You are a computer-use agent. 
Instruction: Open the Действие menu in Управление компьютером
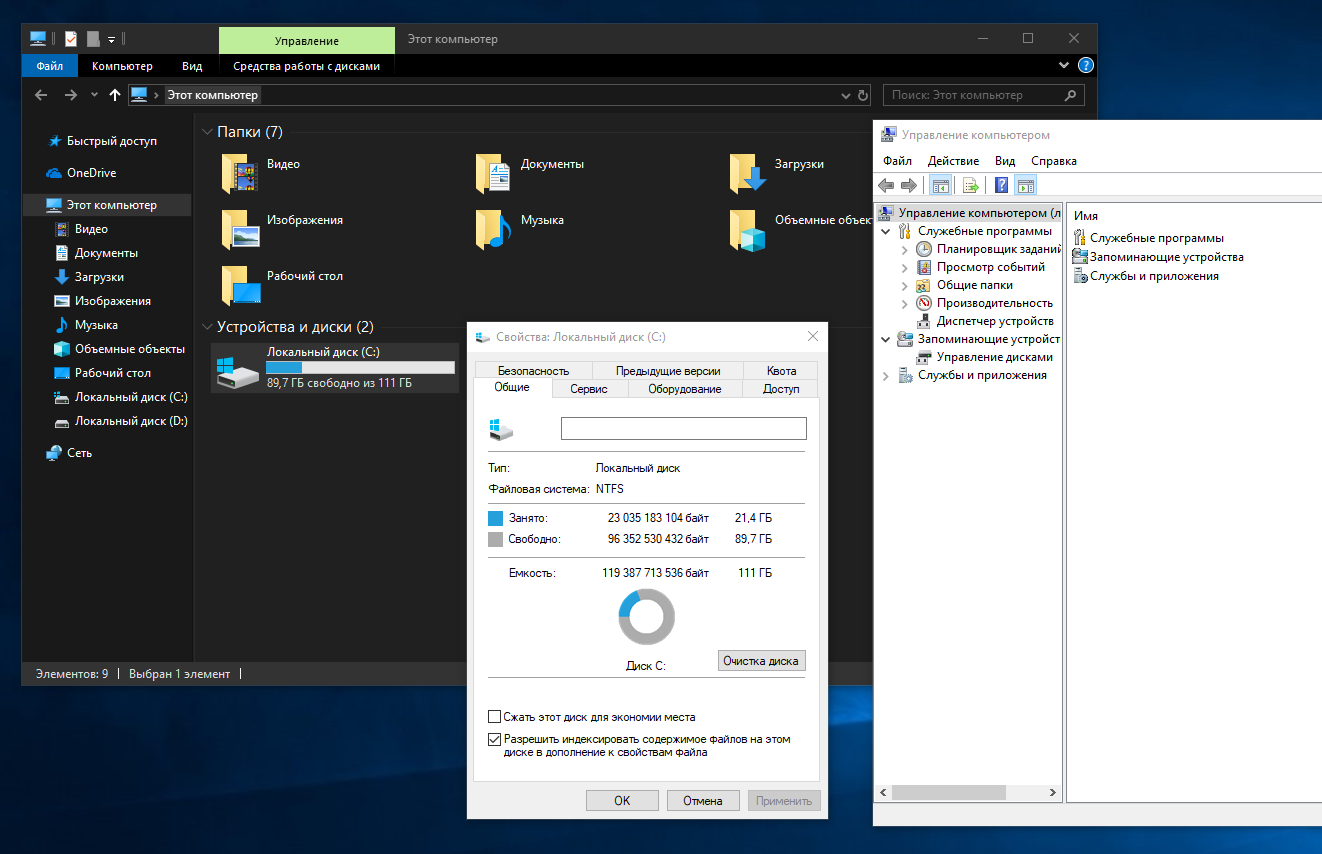(x=953, y=161)
